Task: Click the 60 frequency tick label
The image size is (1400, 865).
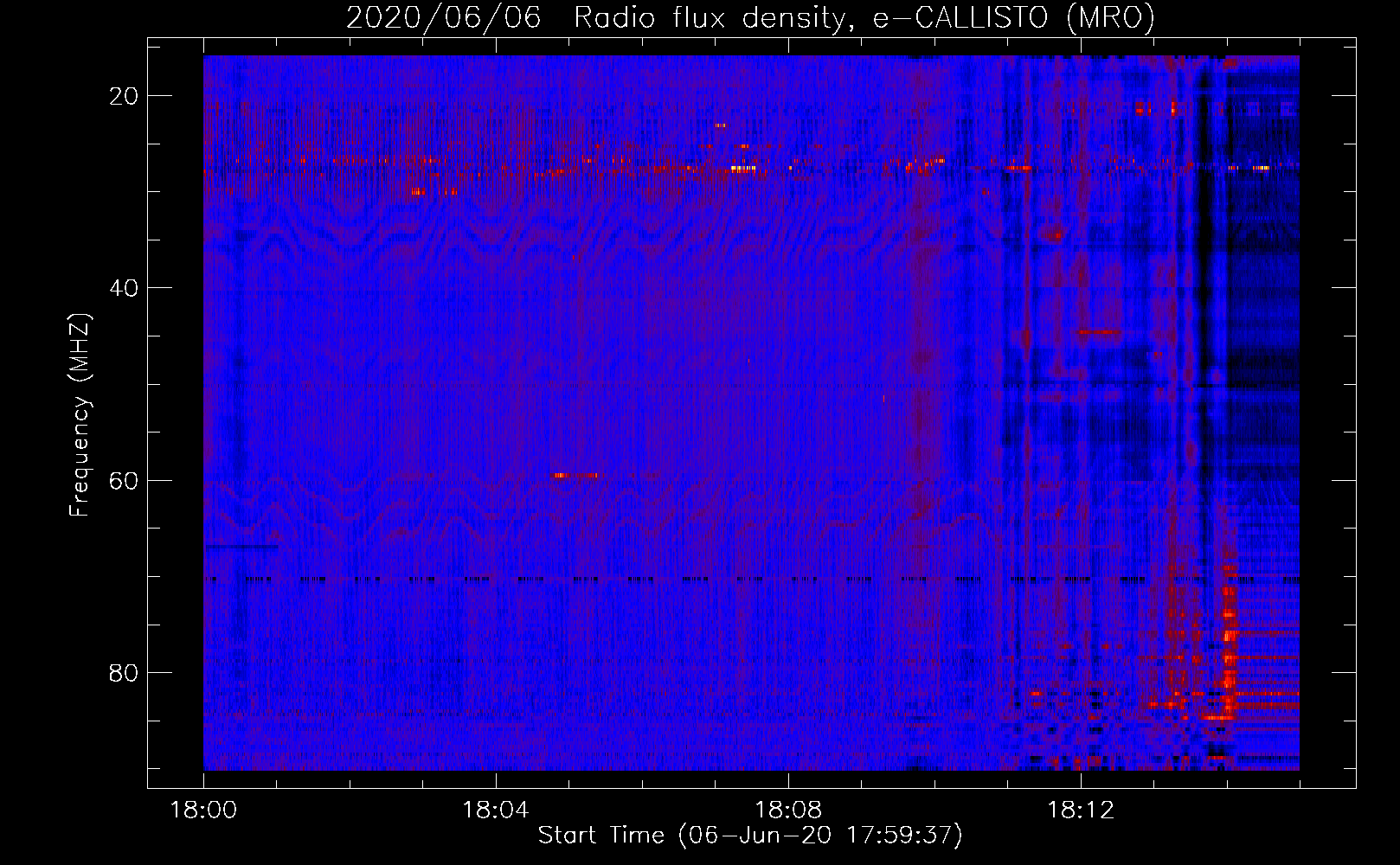Action: [x=125, y=480]
